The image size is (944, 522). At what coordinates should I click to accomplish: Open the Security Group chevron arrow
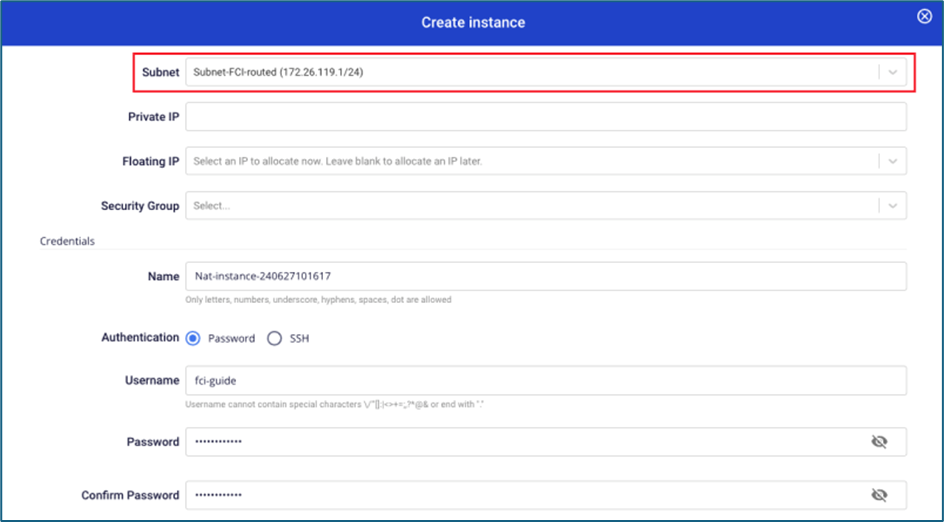point(892,206)
